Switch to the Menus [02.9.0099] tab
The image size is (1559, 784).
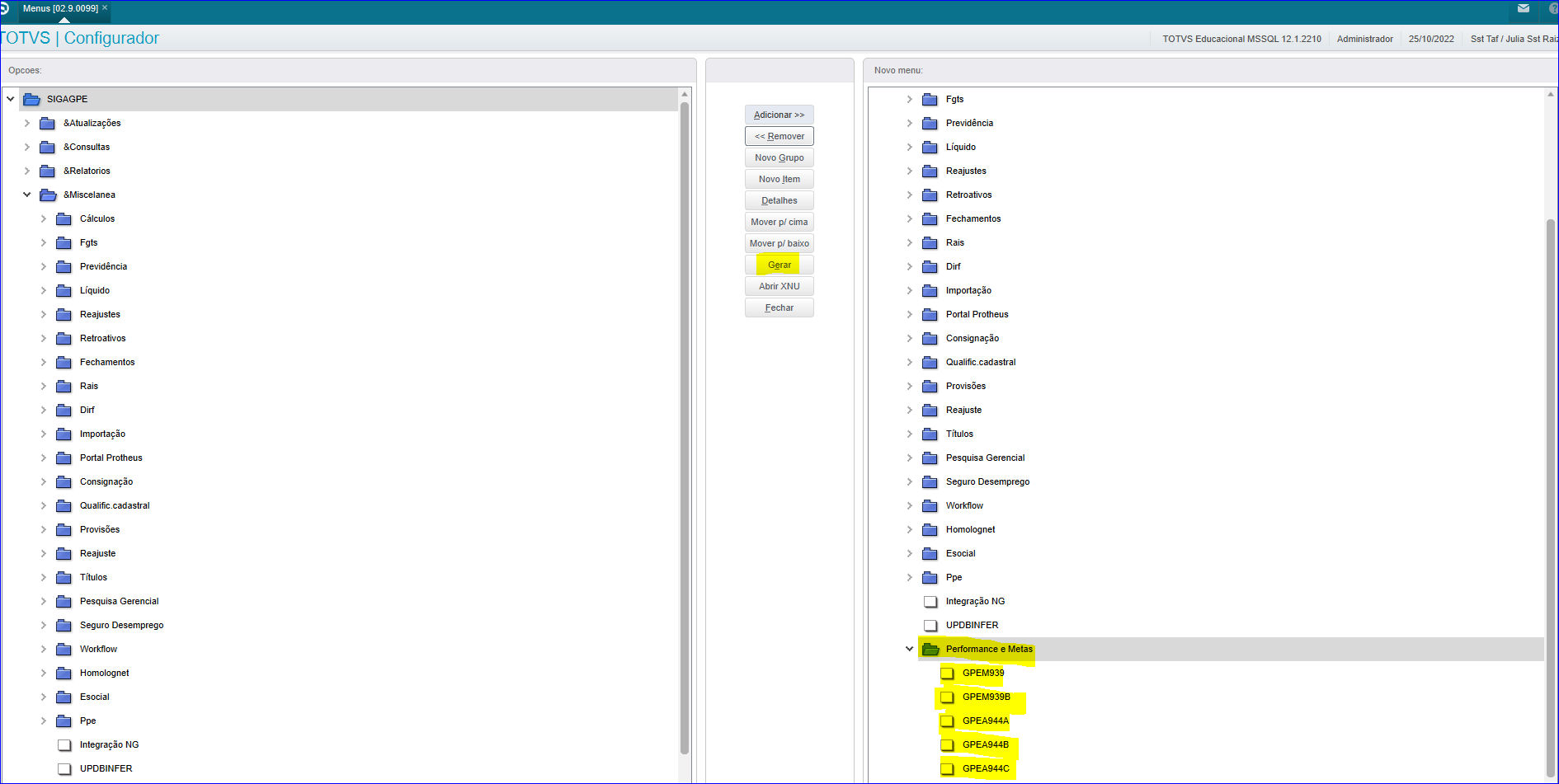(x=59, y=8)
